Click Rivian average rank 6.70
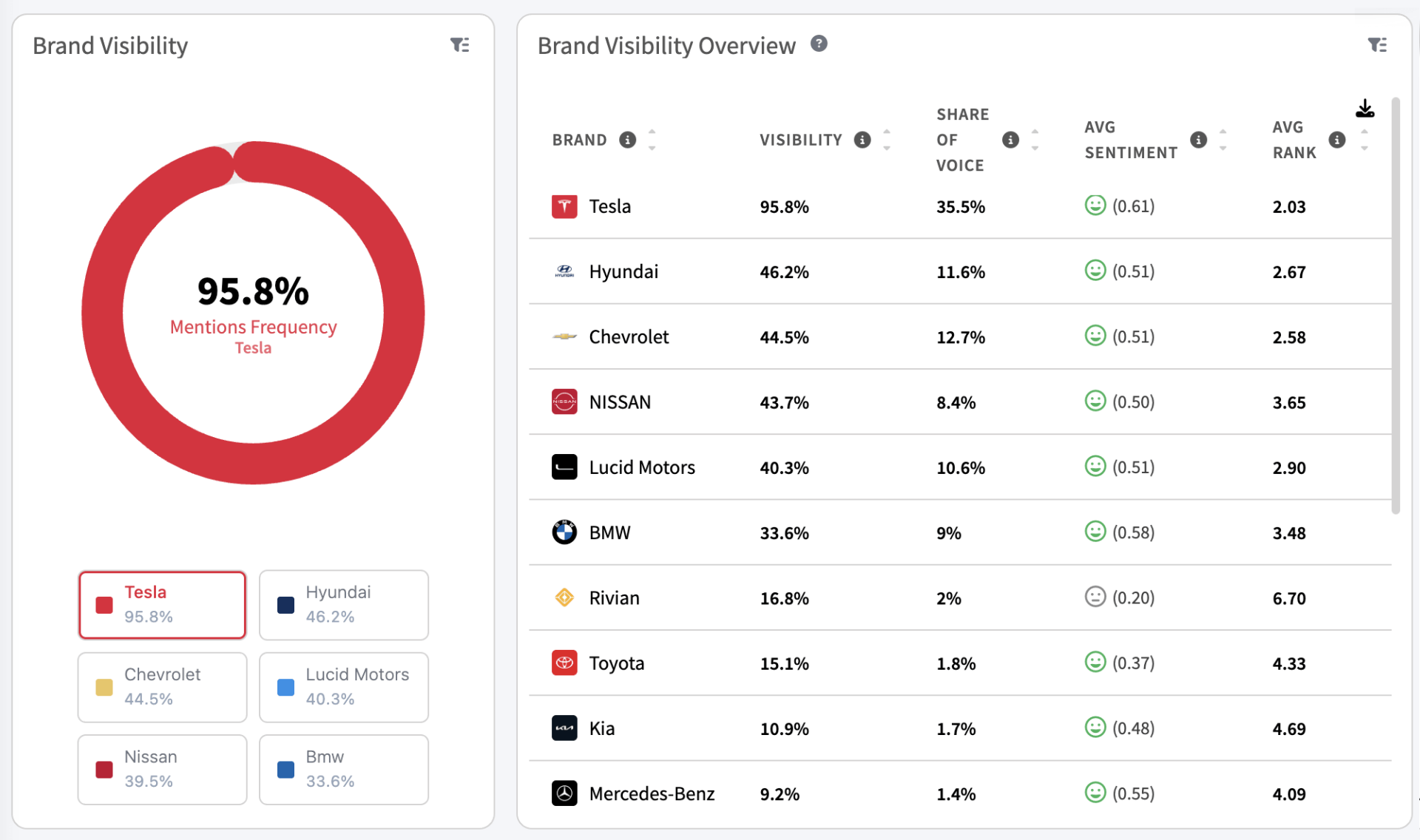The width and height of the screenshot is (1420, 840). coord(1288,597)
